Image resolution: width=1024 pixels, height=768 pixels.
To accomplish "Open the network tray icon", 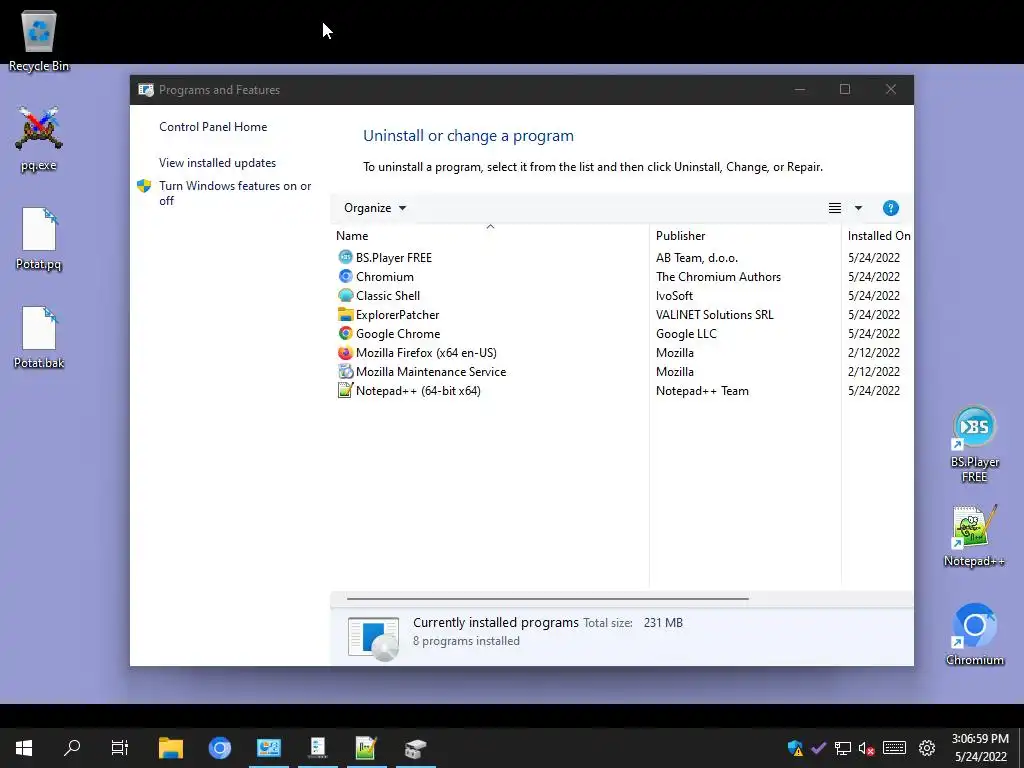I will pos(842,748).
